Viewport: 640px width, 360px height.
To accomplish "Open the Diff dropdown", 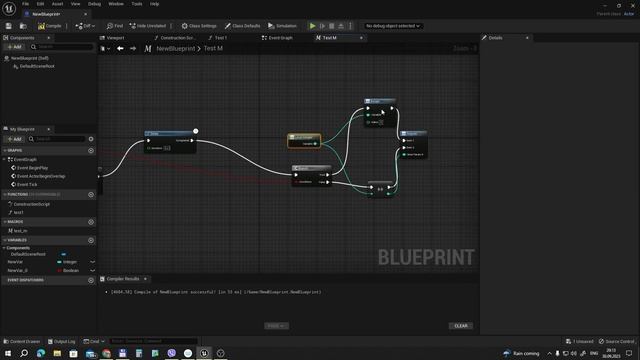I will 85,26.
